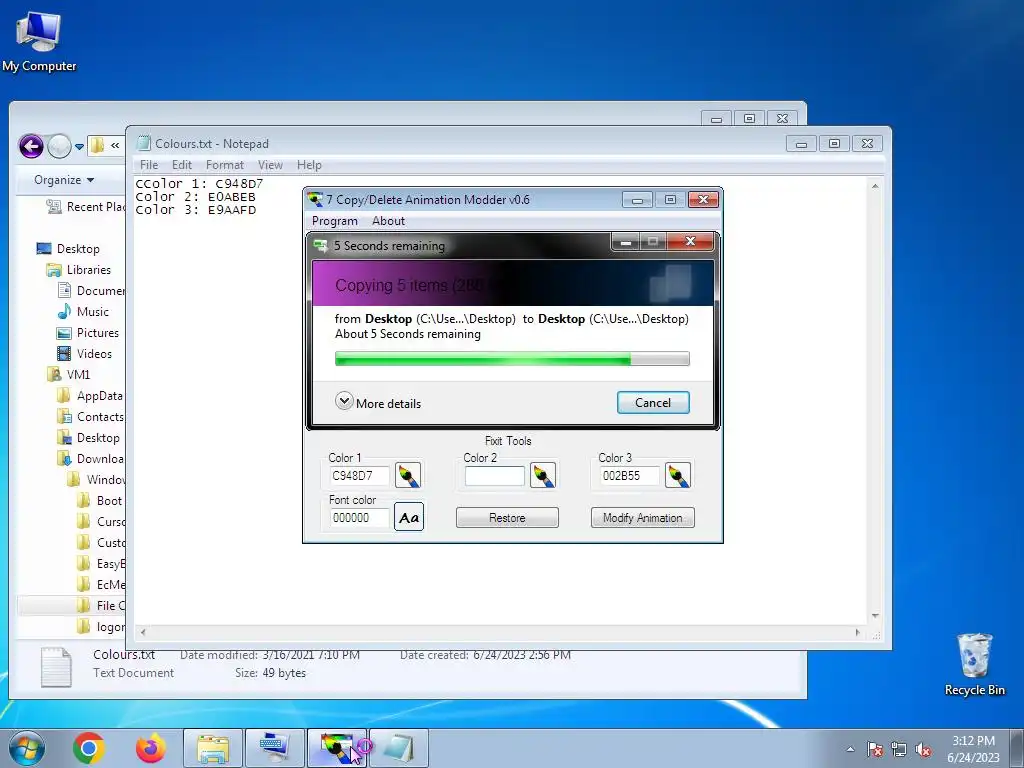
Task: Click network tray icon
Action: point(899,749)
